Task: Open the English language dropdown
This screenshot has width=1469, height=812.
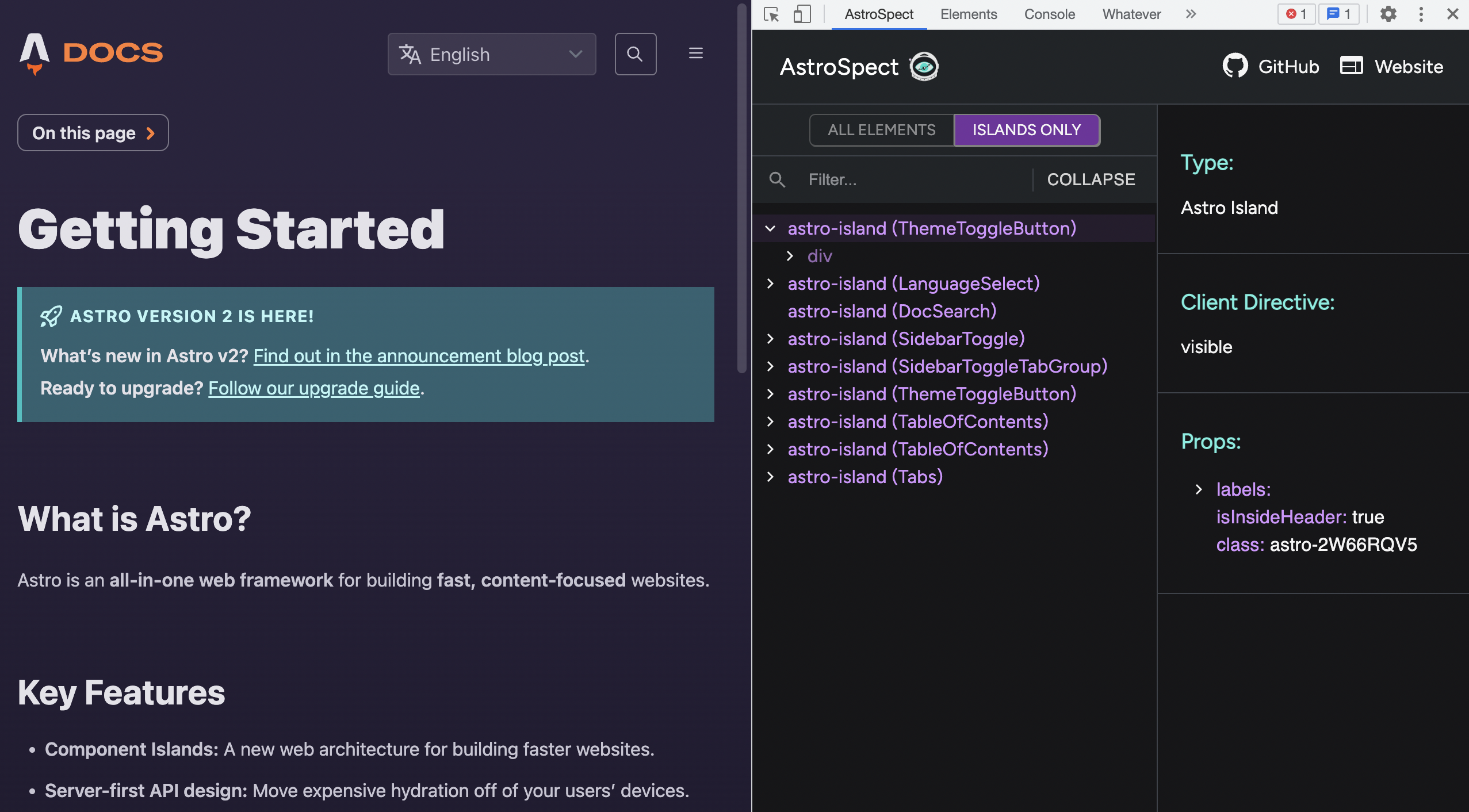Action: (x=492, y=54)
